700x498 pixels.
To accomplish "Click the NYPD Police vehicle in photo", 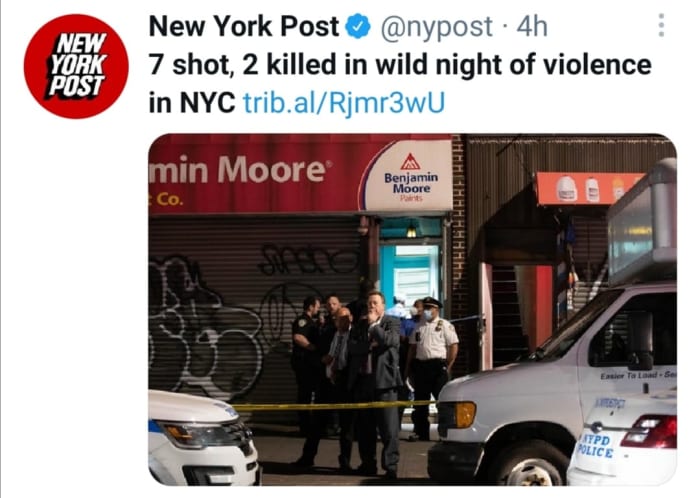I will pyautogui.click(x=622, y=440).
